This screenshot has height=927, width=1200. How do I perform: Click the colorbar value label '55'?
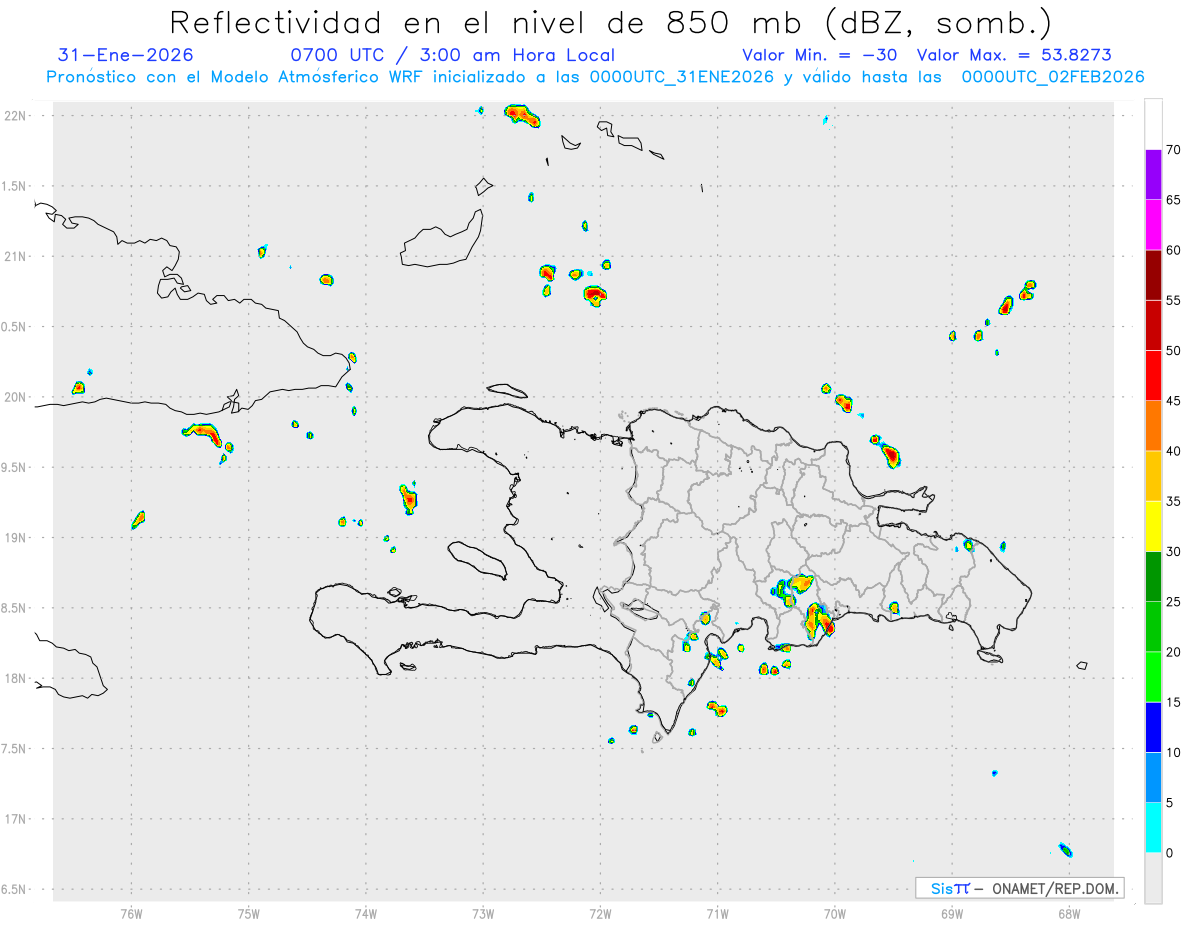click(x=1173, y=301)
